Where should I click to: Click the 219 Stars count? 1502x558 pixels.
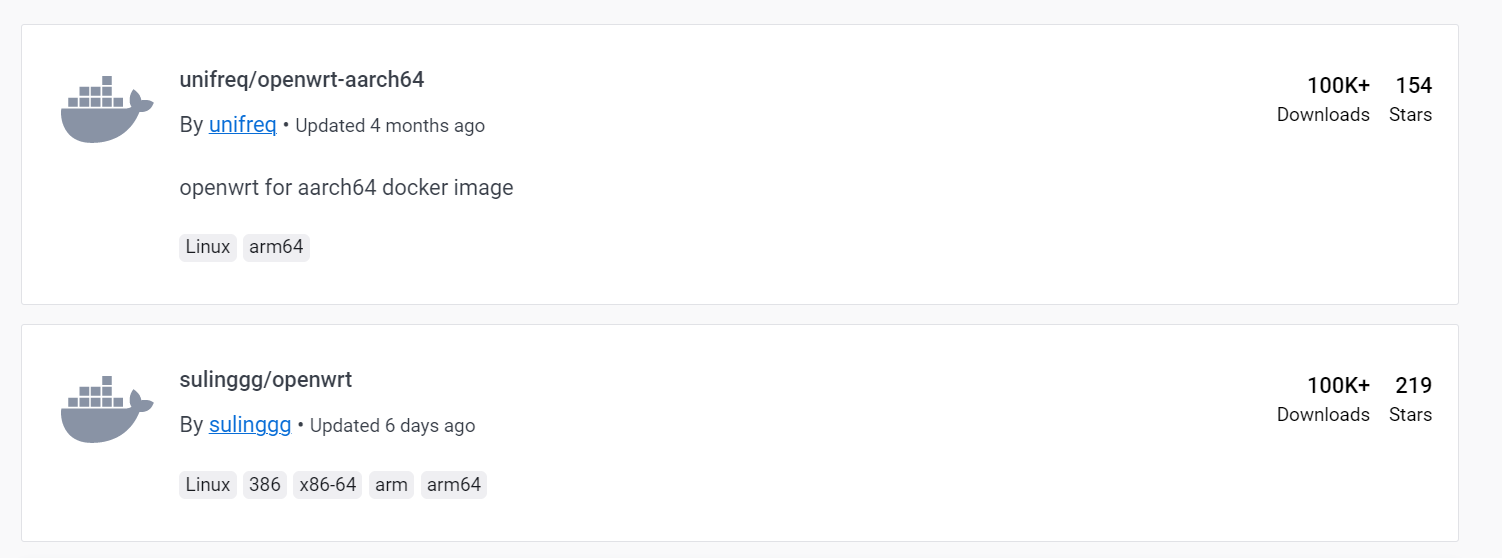point(1413,386)
